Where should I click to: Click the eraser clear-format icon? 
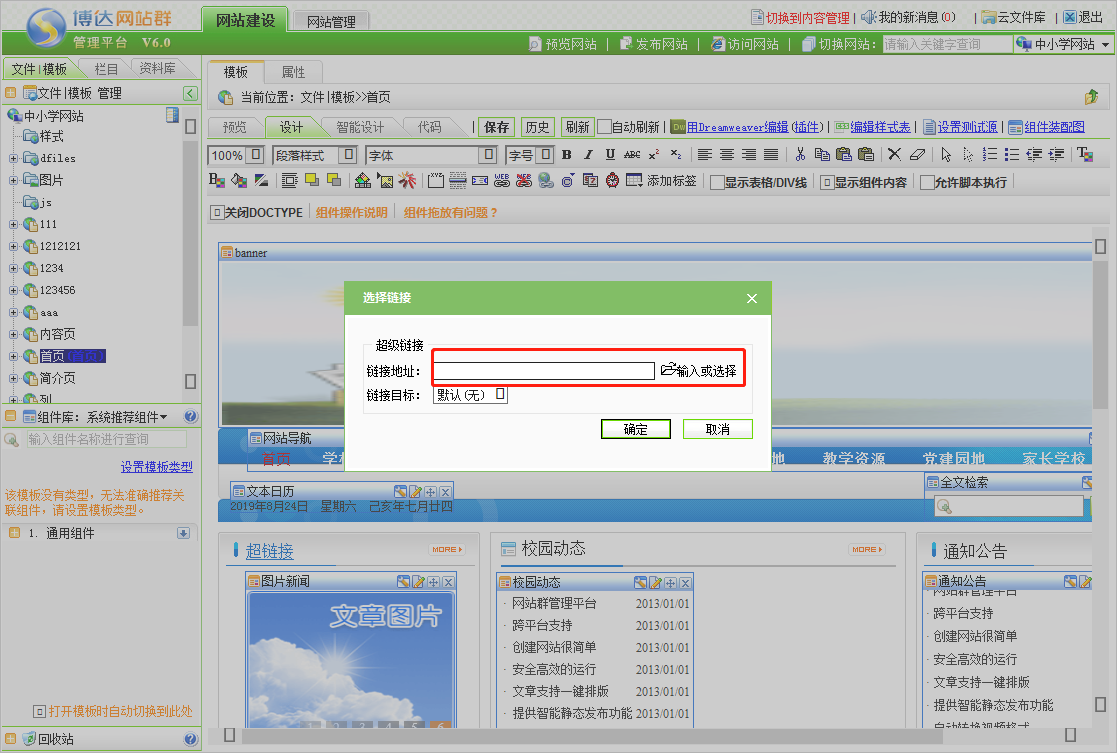point(918,155)
